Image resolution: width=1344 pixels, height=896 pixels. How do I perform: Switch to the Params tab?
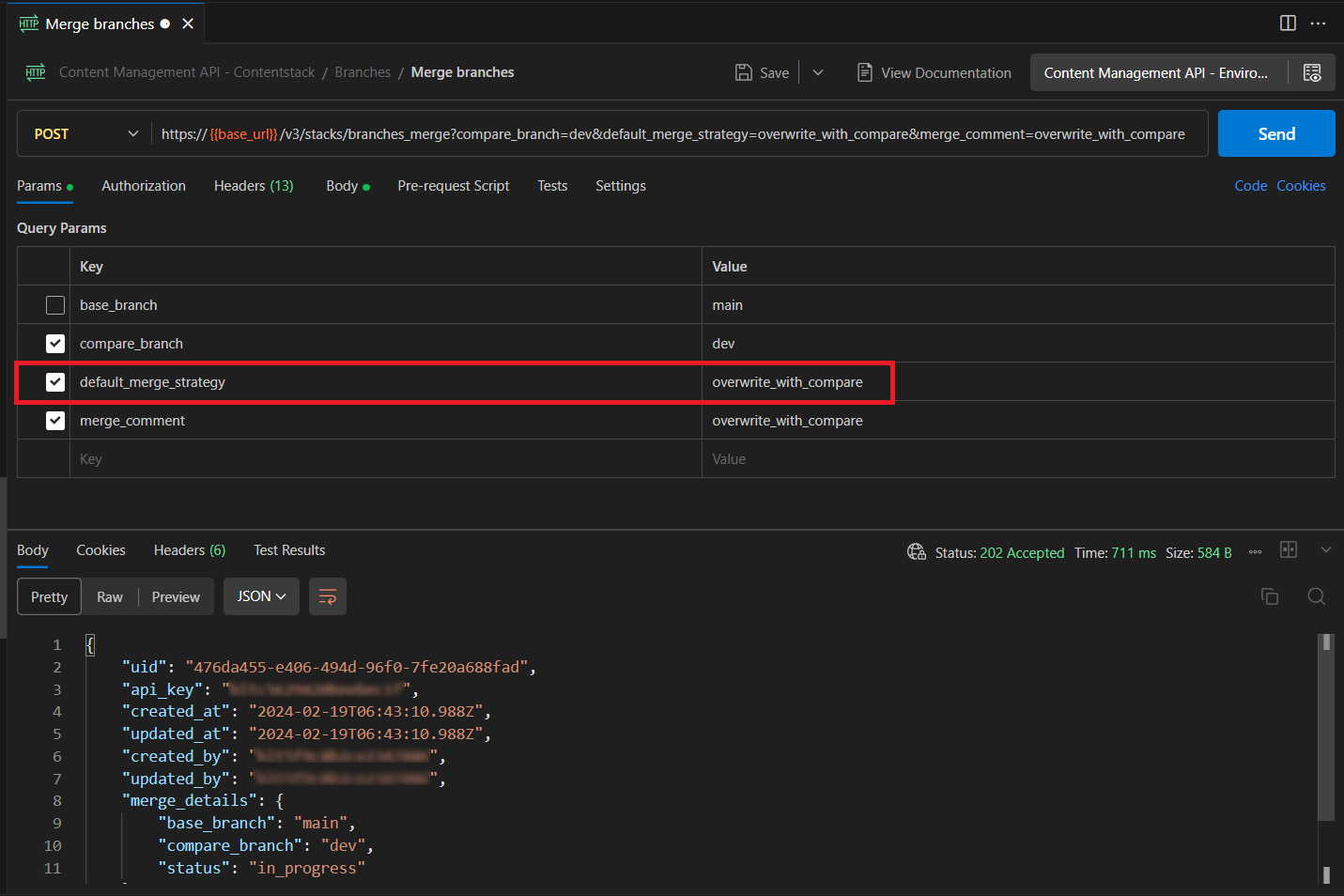coord(44,186)
